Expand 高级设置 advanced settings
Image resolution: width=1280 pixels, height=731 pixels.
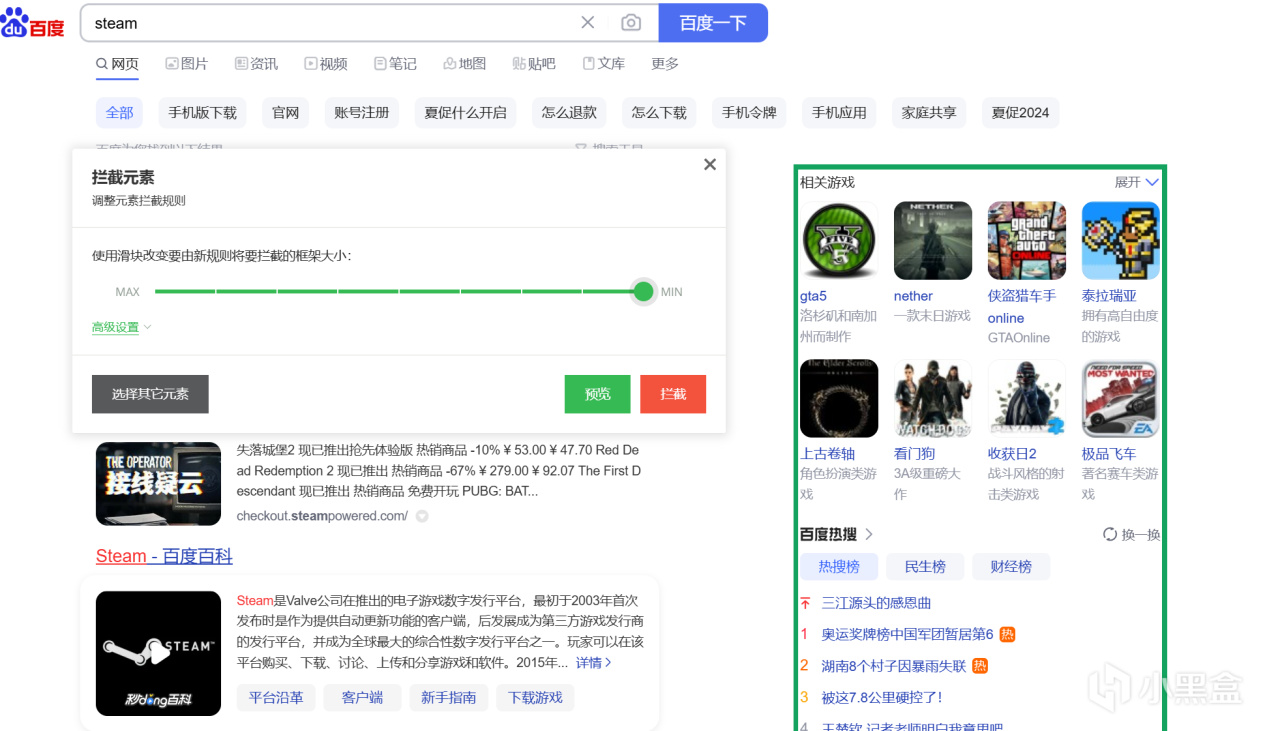[121, 327]
